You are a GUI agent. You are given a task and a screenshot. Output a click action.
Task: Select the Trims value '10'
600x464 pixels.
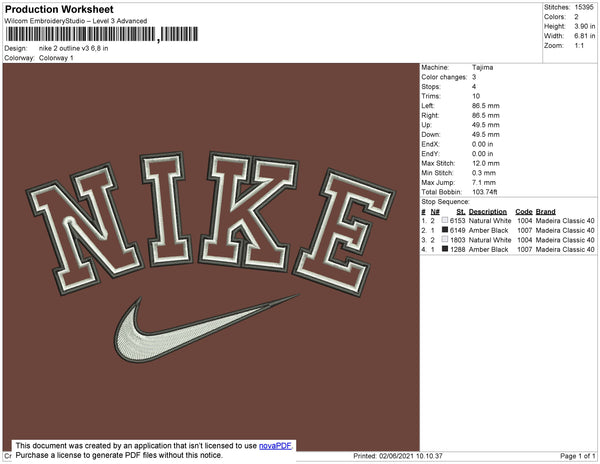click(x=476, y=96)
